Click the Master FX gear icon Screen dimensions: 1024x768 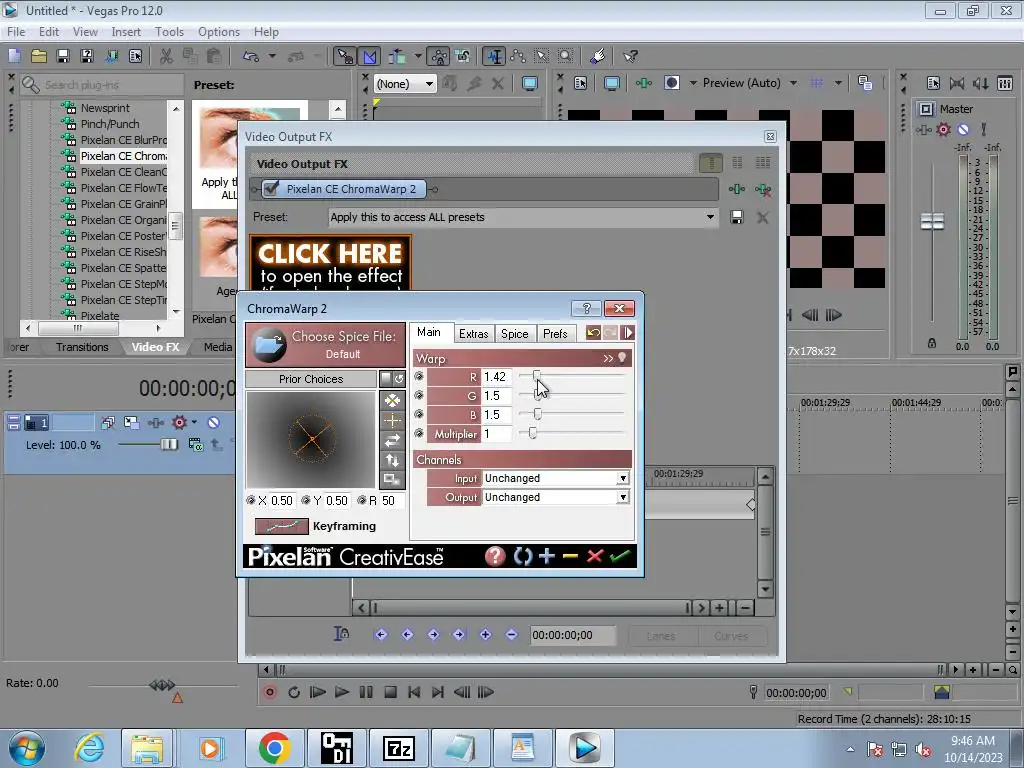943,129
